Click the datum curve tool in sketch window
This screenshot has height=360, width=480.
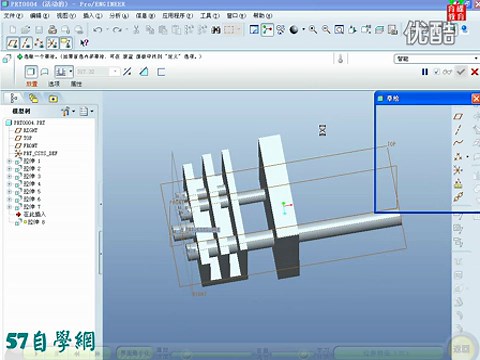pyautogui.click(x=458, y=143)
